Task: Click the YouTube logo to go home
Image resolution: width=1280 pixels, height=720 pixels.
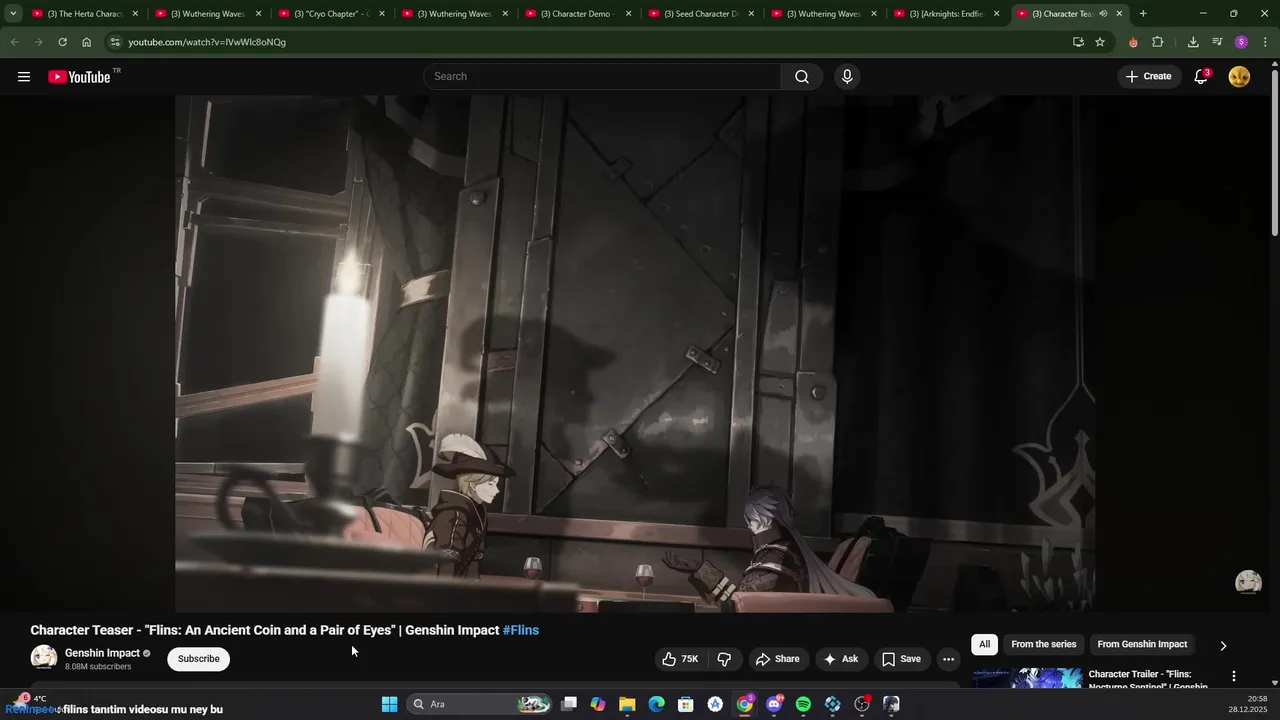Action: (79, 77)
